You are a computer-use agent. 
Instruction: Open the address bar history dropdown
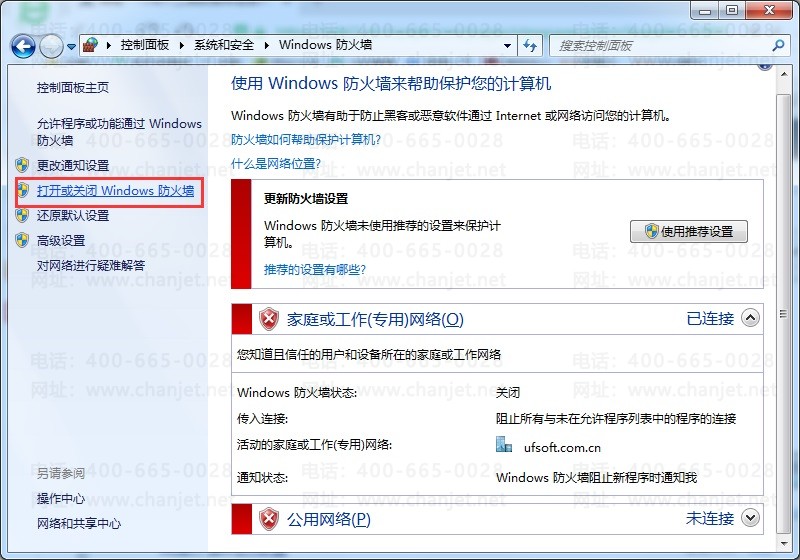click(507, 46)
